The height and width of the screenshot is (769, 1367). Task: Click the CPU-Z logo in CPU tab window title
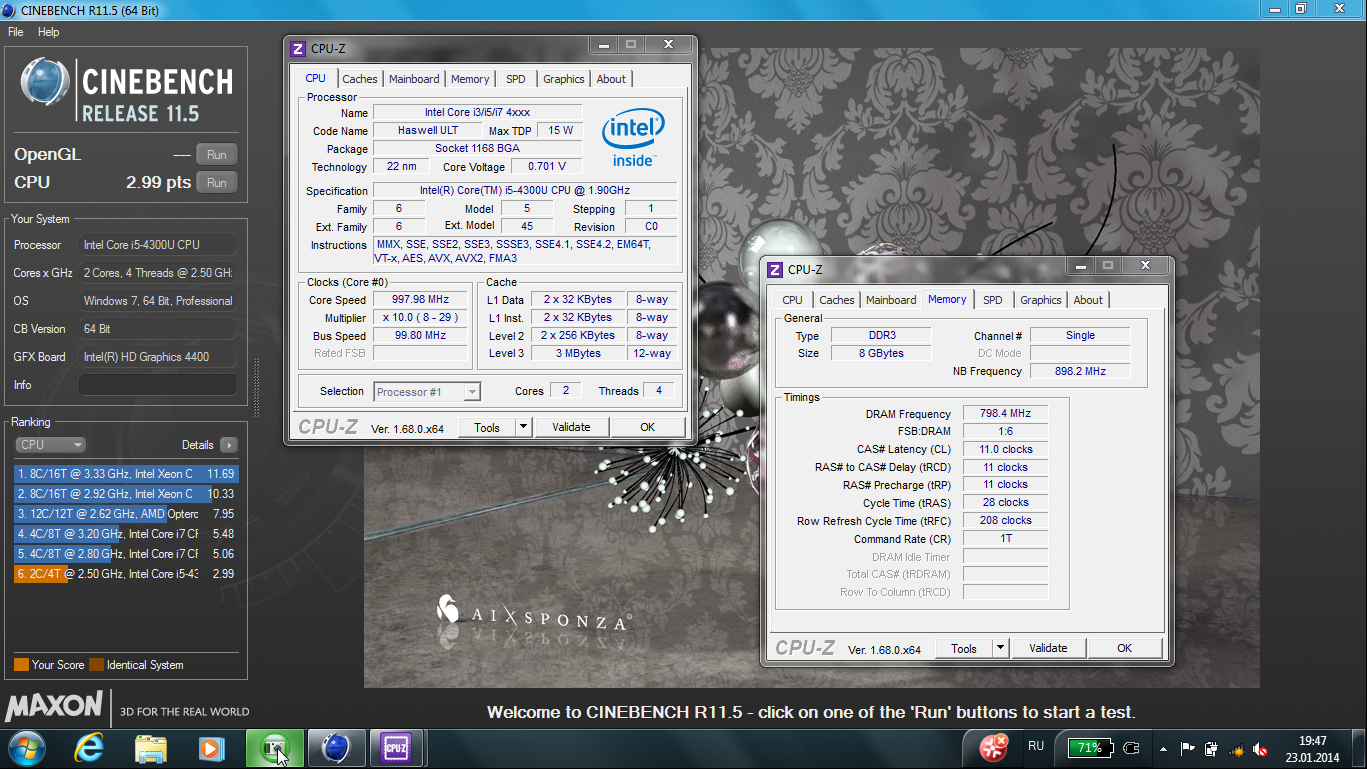[x=298, y=48]
